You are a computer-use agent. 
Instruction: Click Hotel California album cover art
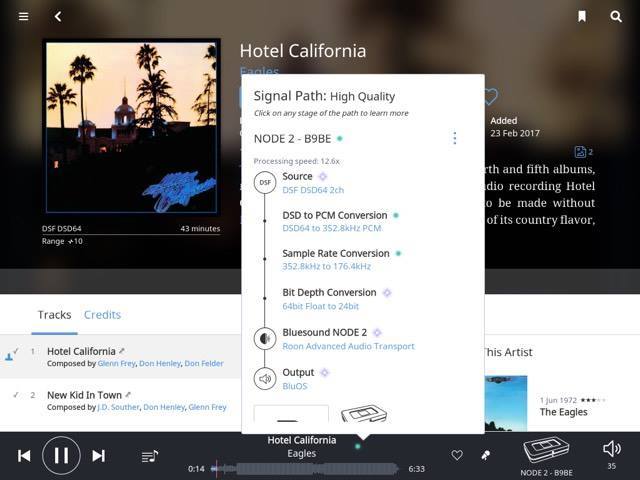point(131,128)
